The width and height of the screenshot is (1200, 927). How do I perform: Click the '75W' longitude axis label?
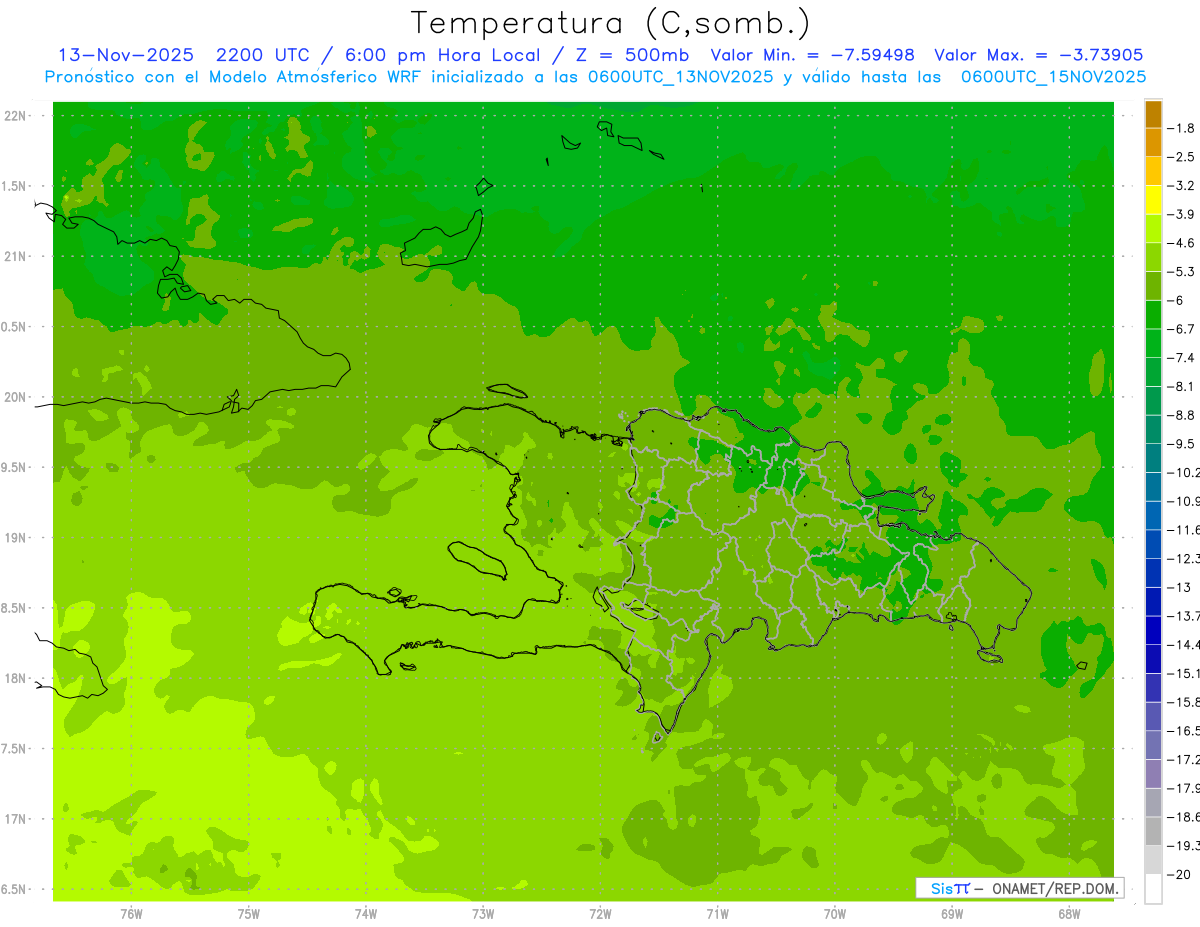(248, 914)
